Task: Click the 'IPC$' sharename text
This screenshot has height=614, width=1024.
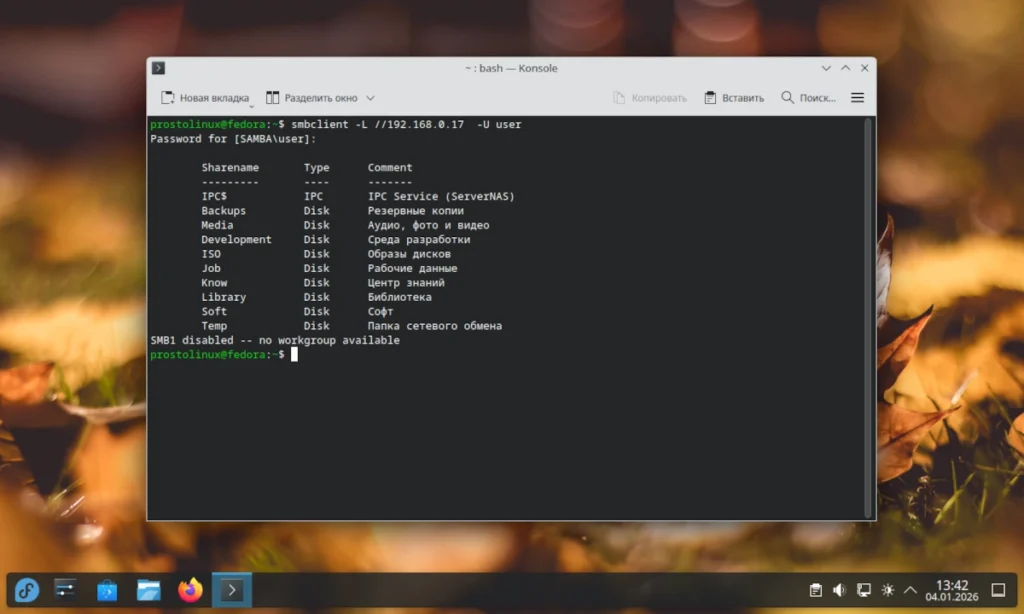Action: (x=214, y=197)
